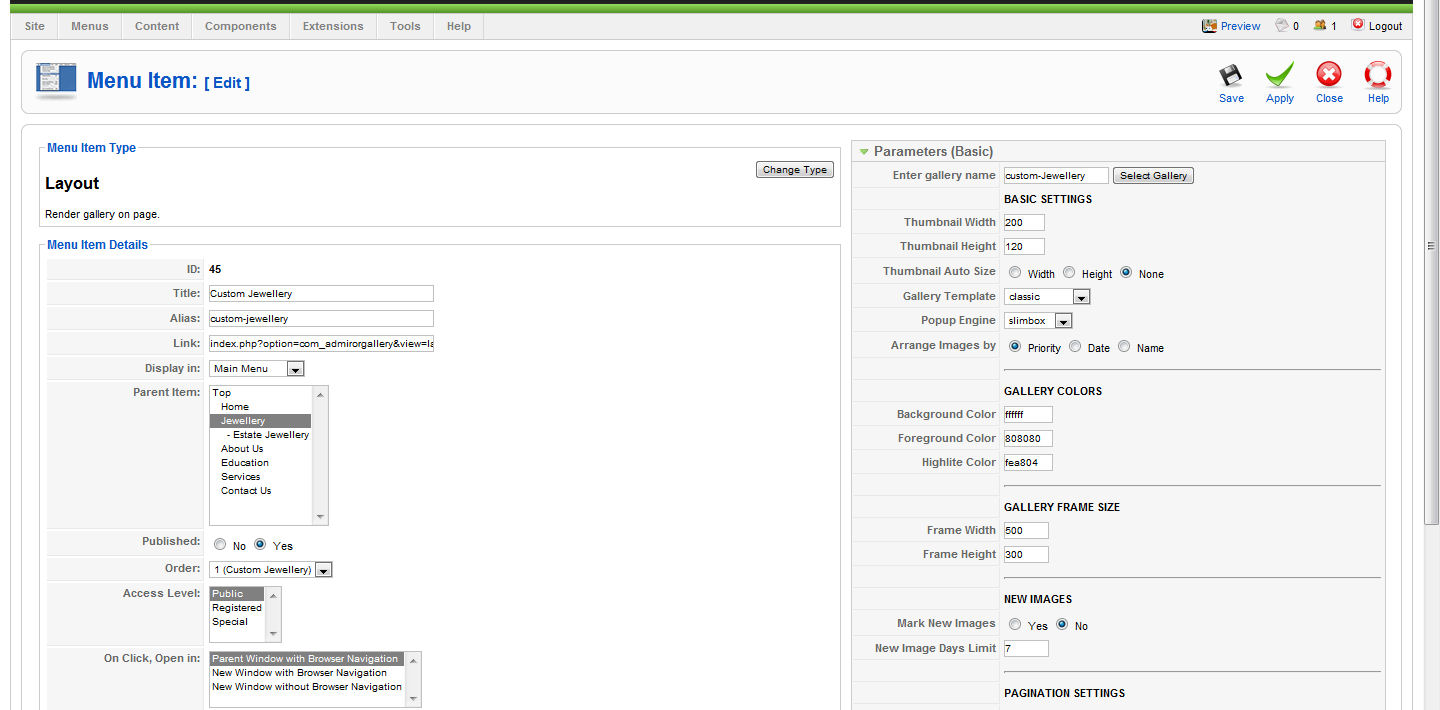The height and width of the screenshot is (710, 1440).
Task: Open the Gallery Template classic dropdown
Action: point(1047,296)
